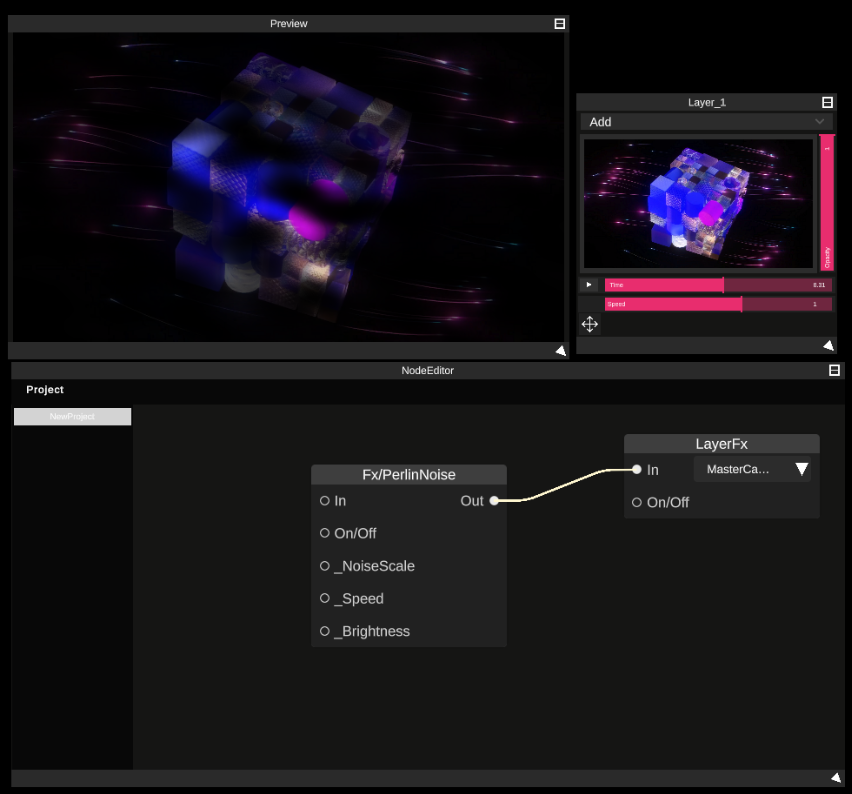The height and width of the screenshot is (794, 852).
Task: Select the four-arrow move icon in Layer_1
Action: 589,324
